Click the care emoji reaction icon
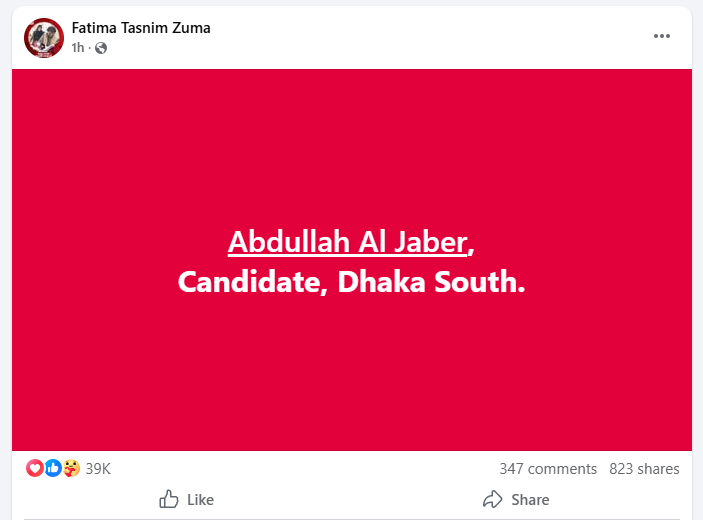Image resolution: width=703 pixels, height=520 pixels. (71, 468)
